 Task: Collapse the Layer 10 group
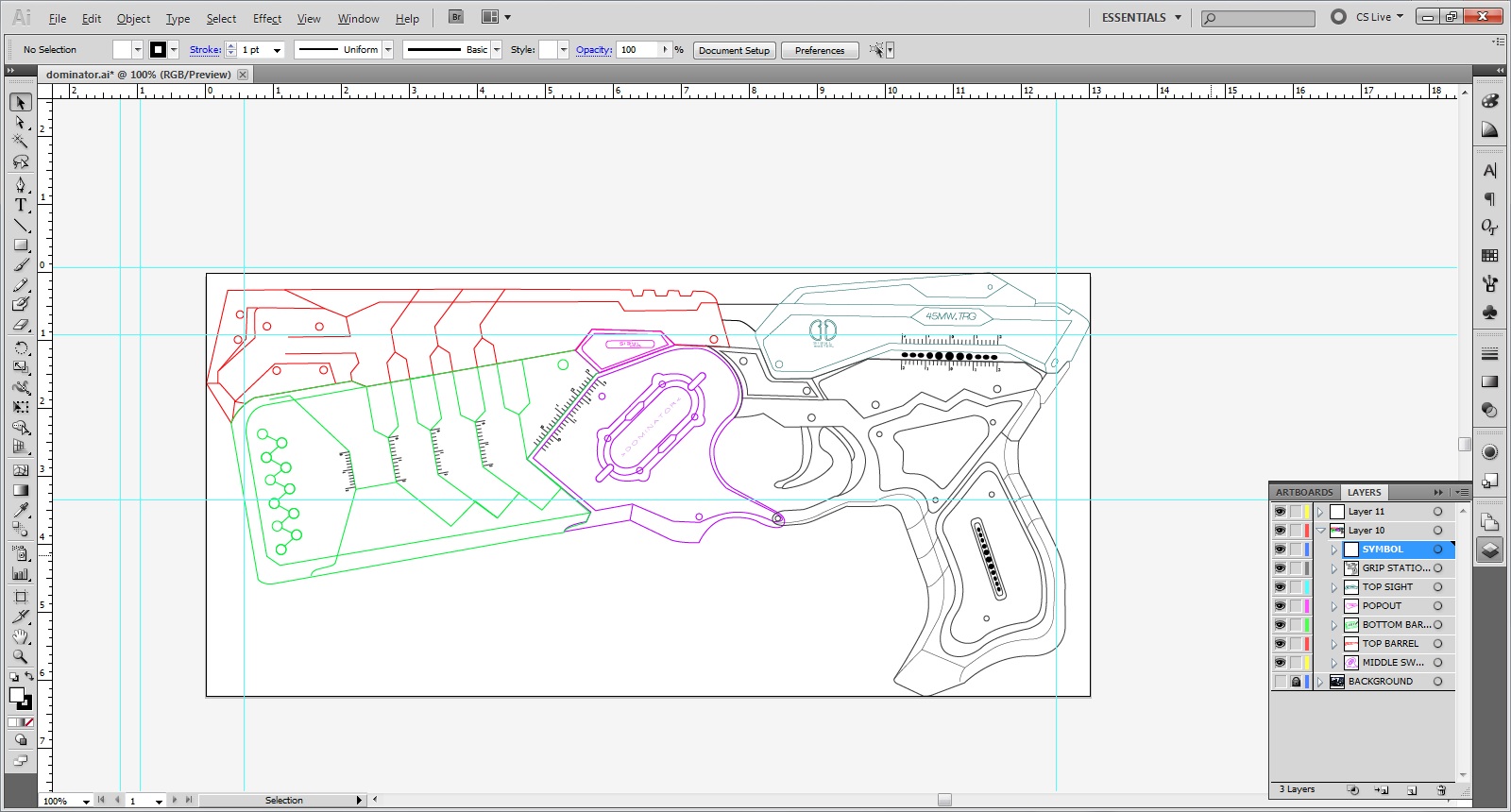(x=1320, y=531)
